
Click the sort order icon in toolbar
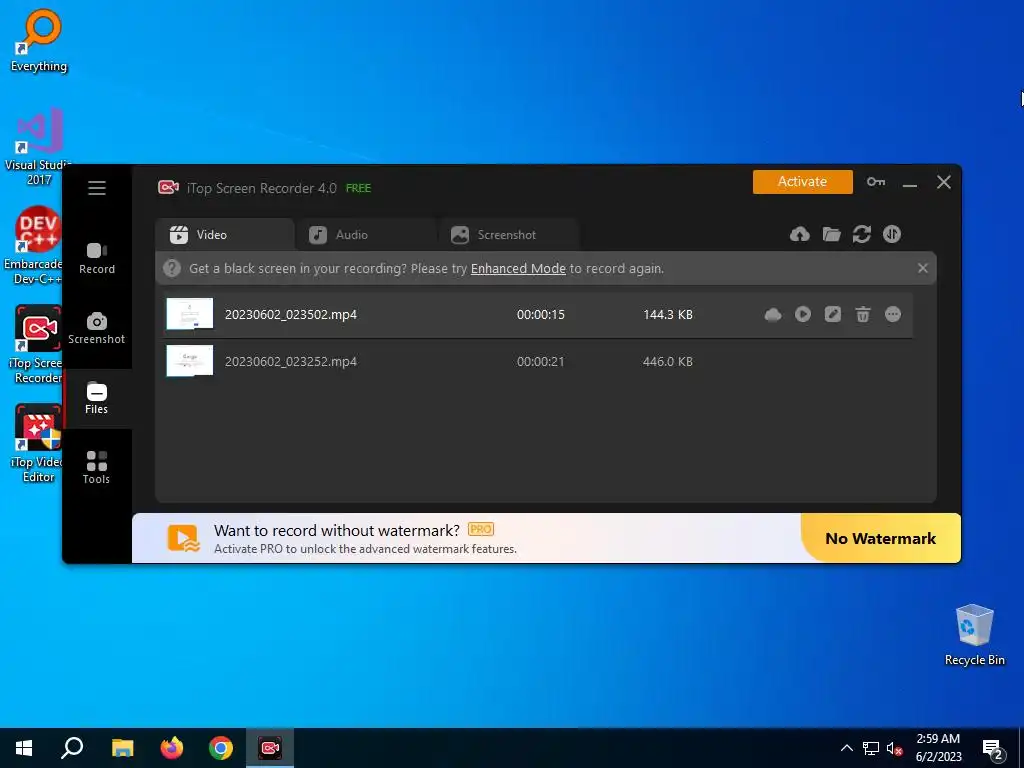pos(892,234)
